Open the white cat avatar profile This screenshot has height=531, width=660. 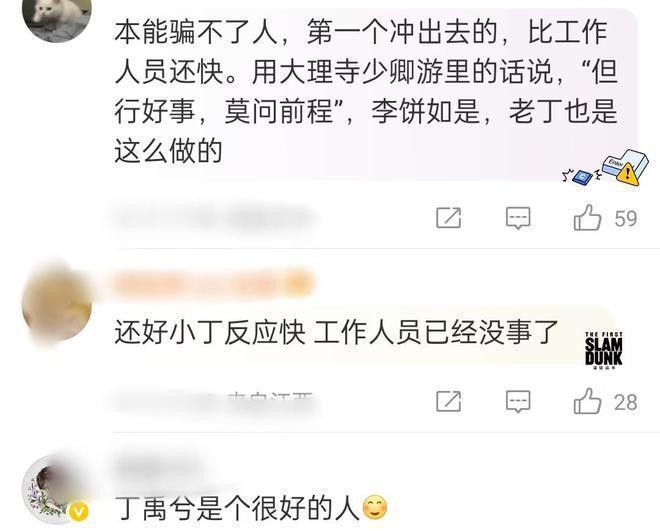pos(57,17)
